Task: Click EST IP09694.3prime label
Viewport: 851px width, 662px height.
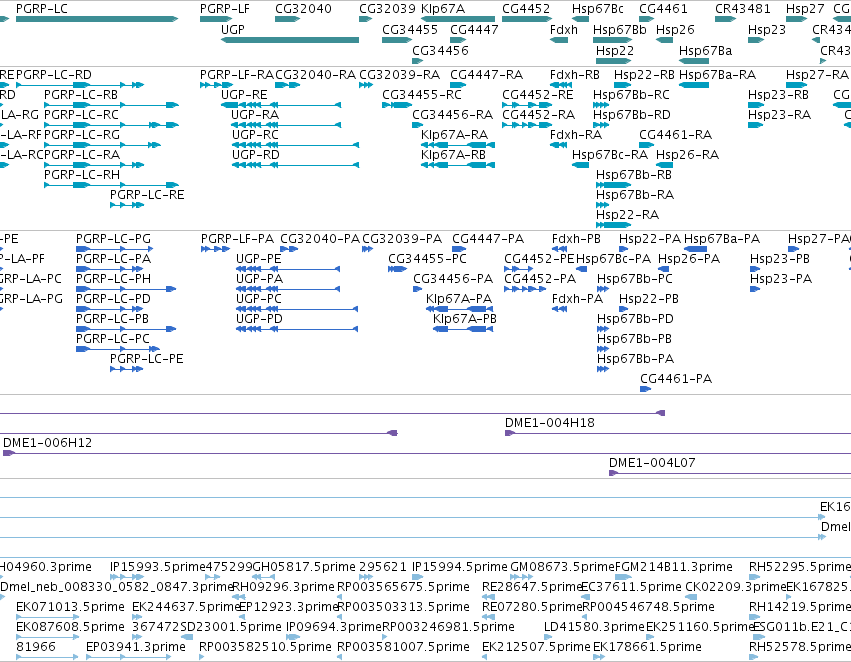Action: pyautogui.click(x=334, y=627)
